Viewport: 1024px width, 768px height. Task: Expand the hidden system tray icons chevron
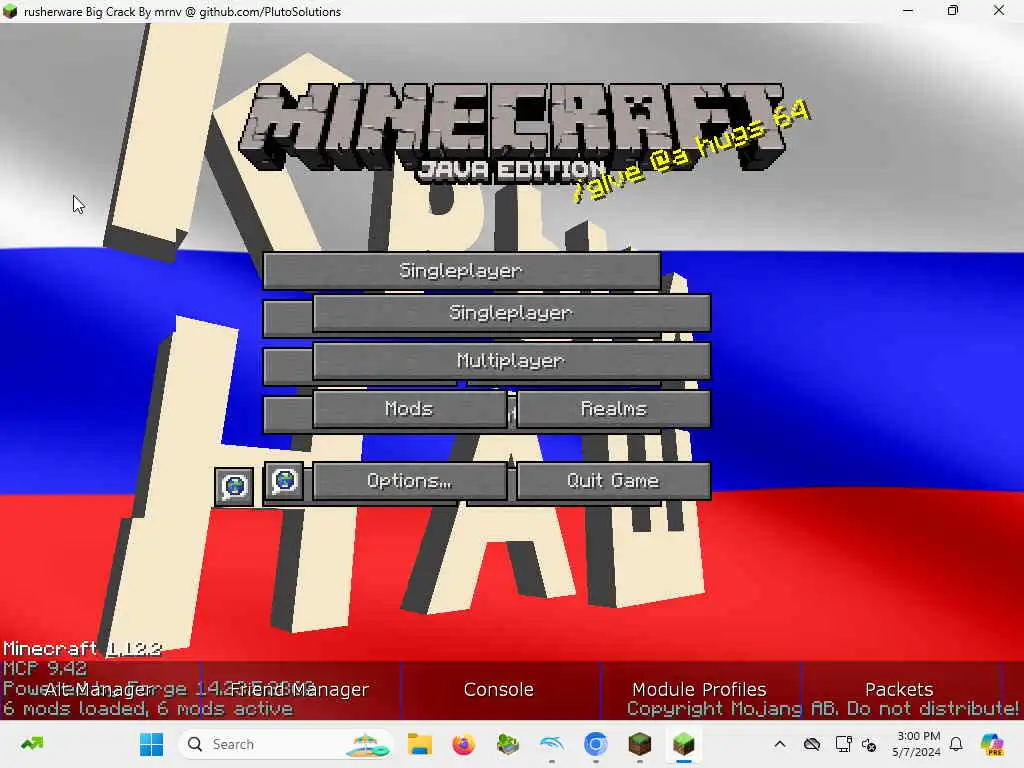click(780, 744)
